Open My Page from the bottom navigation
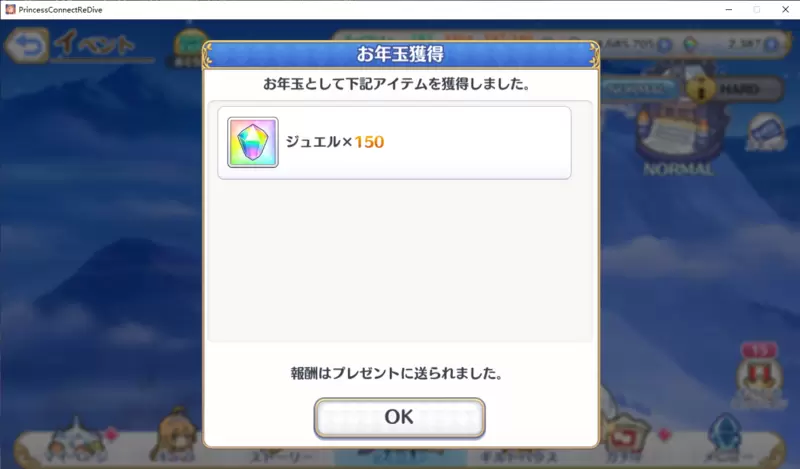Viewport: 800px width, 469px height. click(76, 443)
